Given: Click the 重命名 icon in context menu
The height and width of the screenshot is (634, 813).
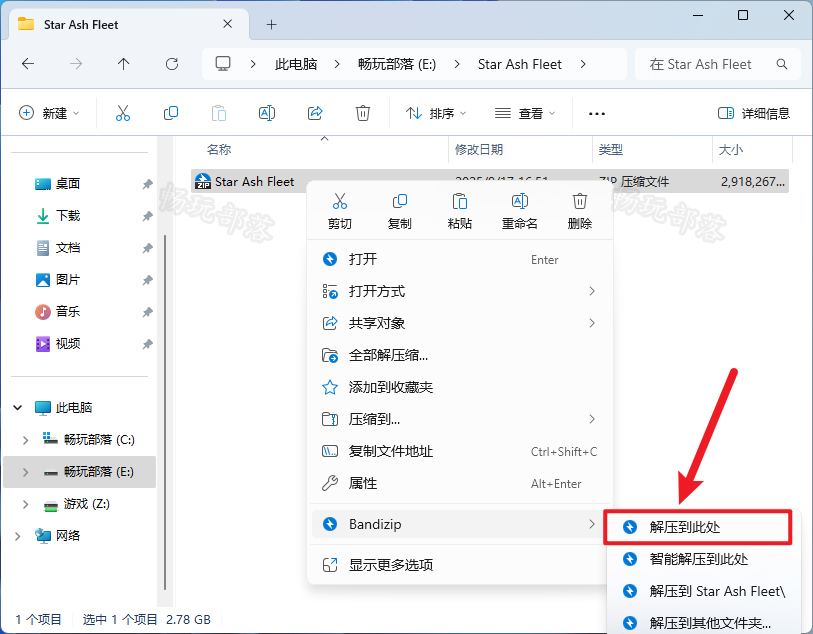Looking at the screenshot, I should (520, 201).
